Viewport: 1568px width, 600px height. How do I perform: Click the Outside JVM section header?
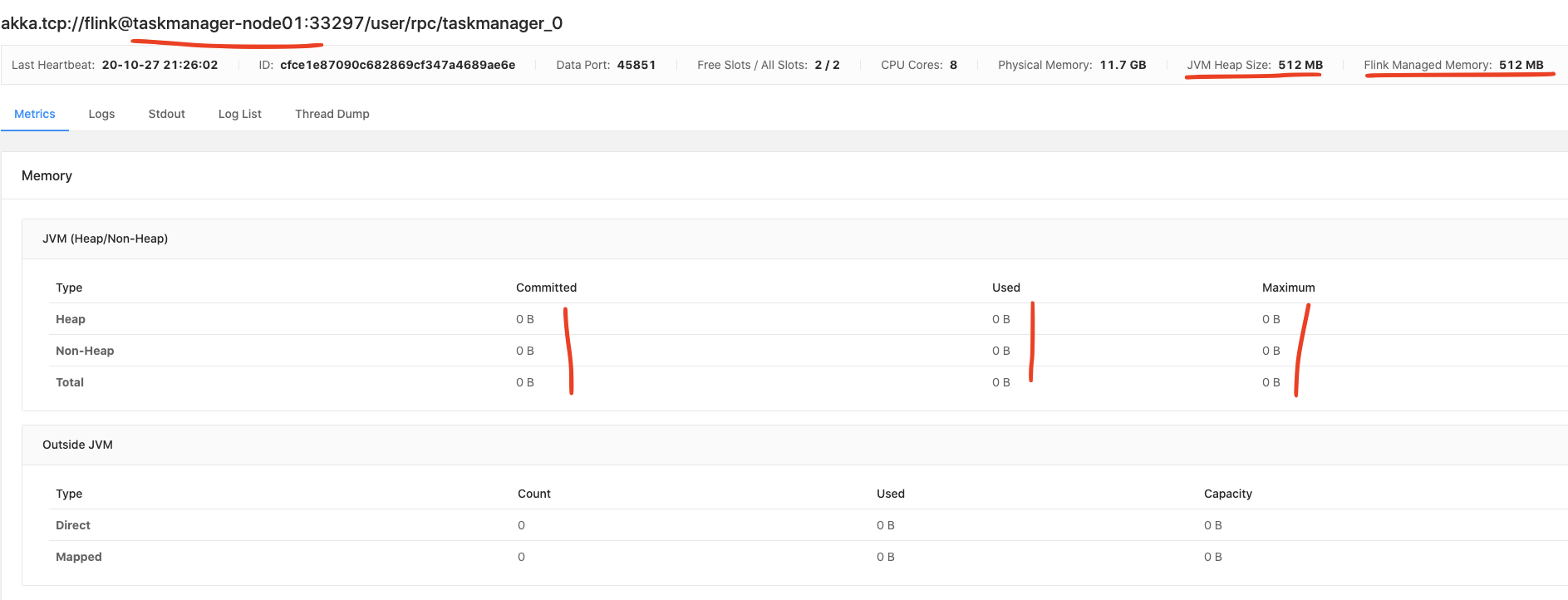tap(77, 445)
